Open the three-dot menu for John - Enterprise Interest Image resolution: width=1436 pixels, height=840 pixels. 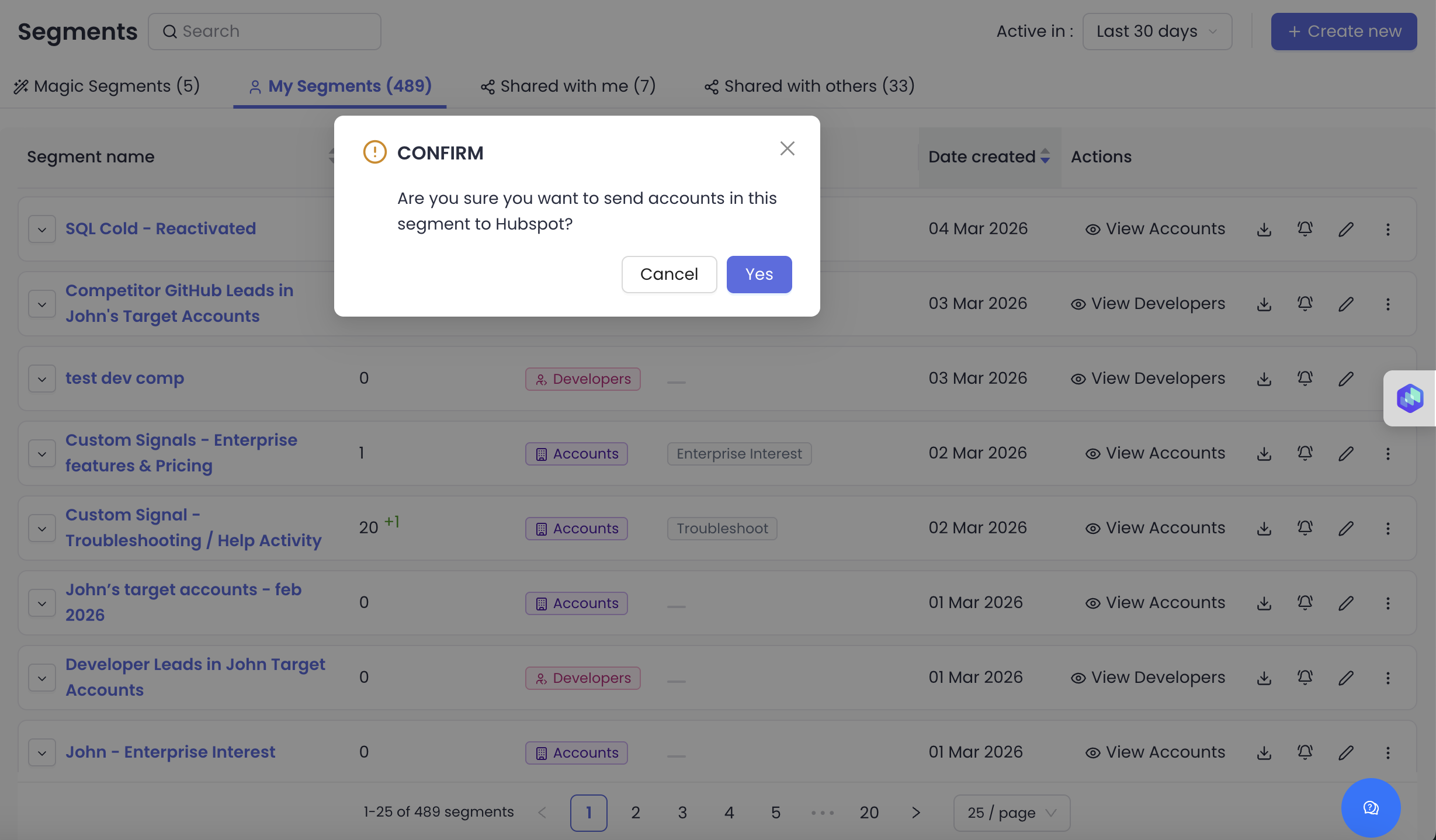point(1388,752)
